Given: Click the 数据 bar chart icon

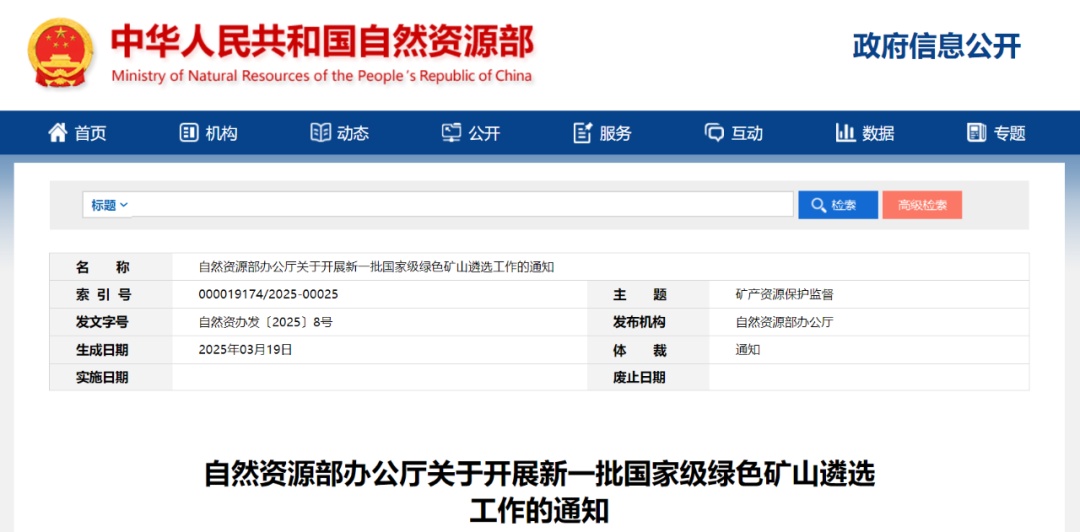Looking at the screenshot, I should click(845, 133).
